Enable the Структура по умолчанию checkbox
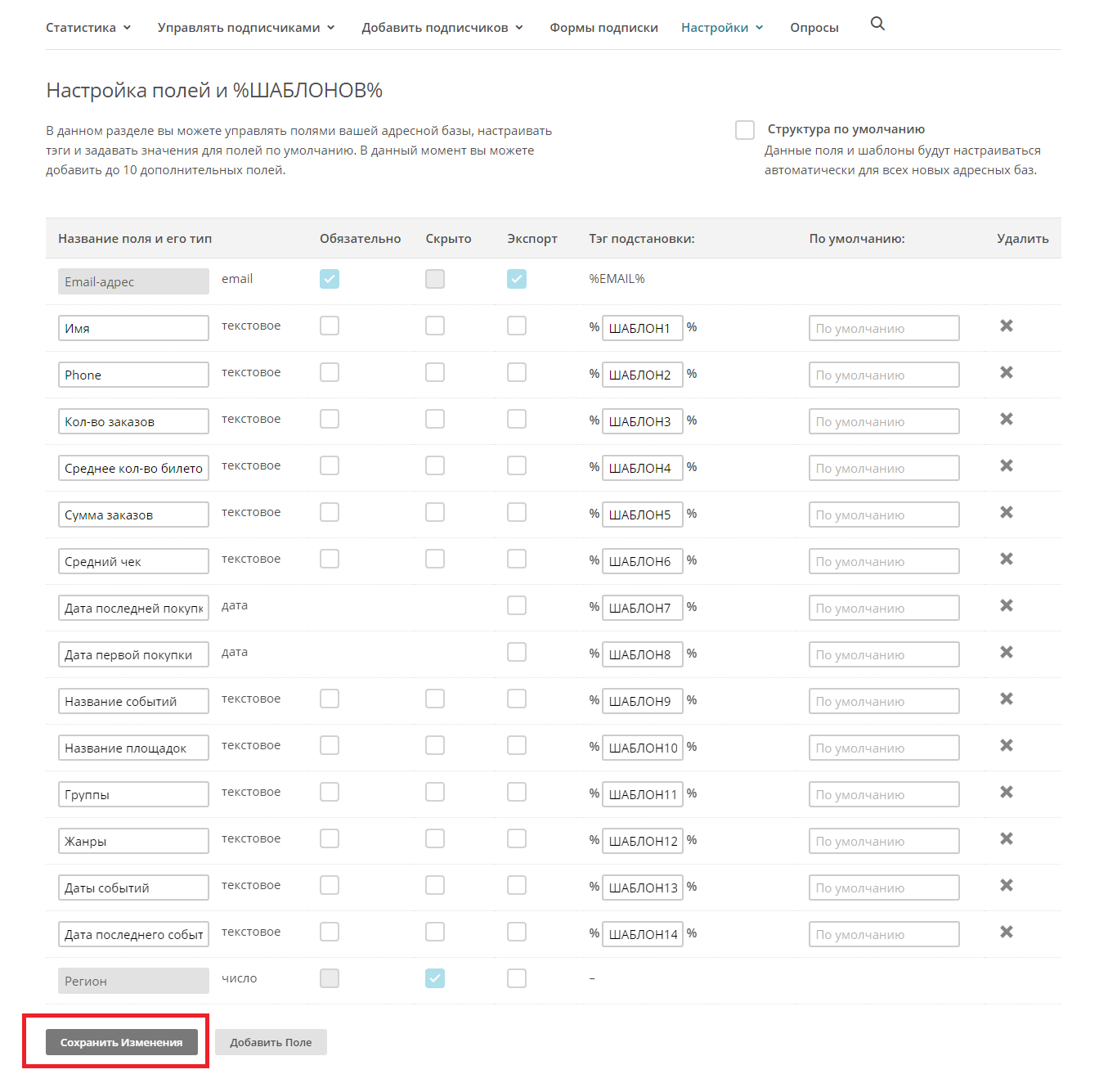 tap(745, 130)
